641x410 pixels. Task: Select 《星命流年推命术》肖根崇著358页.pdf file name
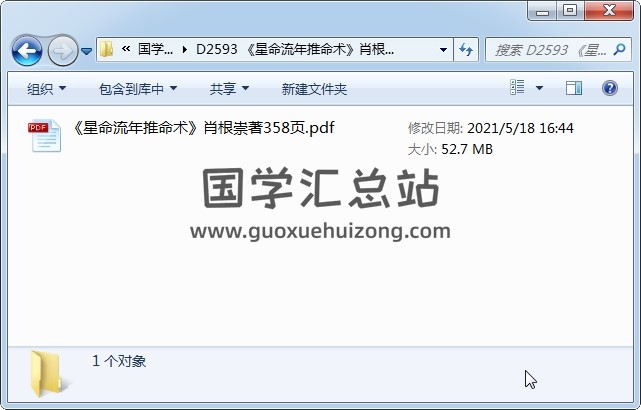(x=203, y=128)
